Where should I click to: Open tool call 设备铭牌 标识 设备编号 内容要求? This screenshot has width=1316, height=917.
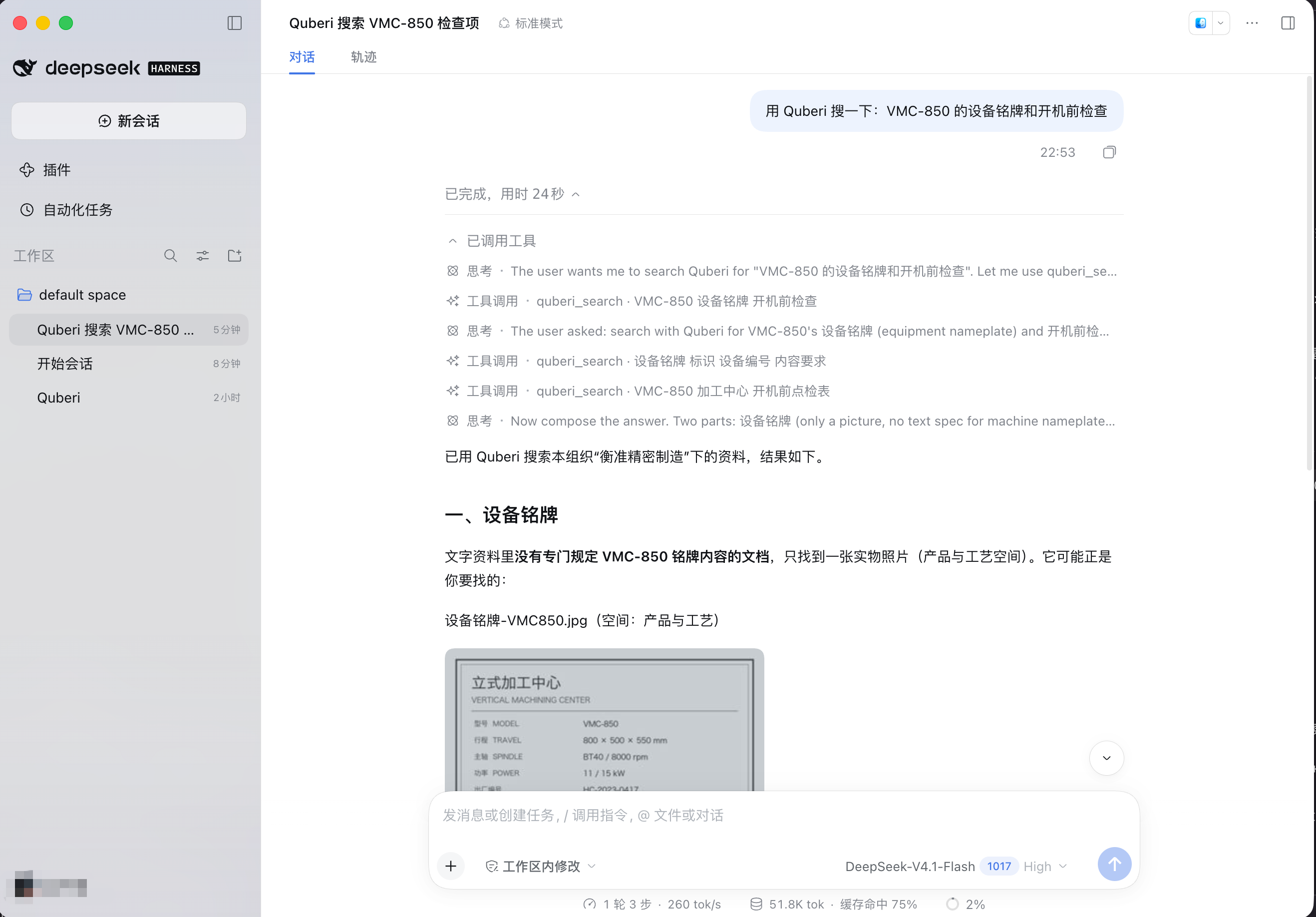[636, 361]
